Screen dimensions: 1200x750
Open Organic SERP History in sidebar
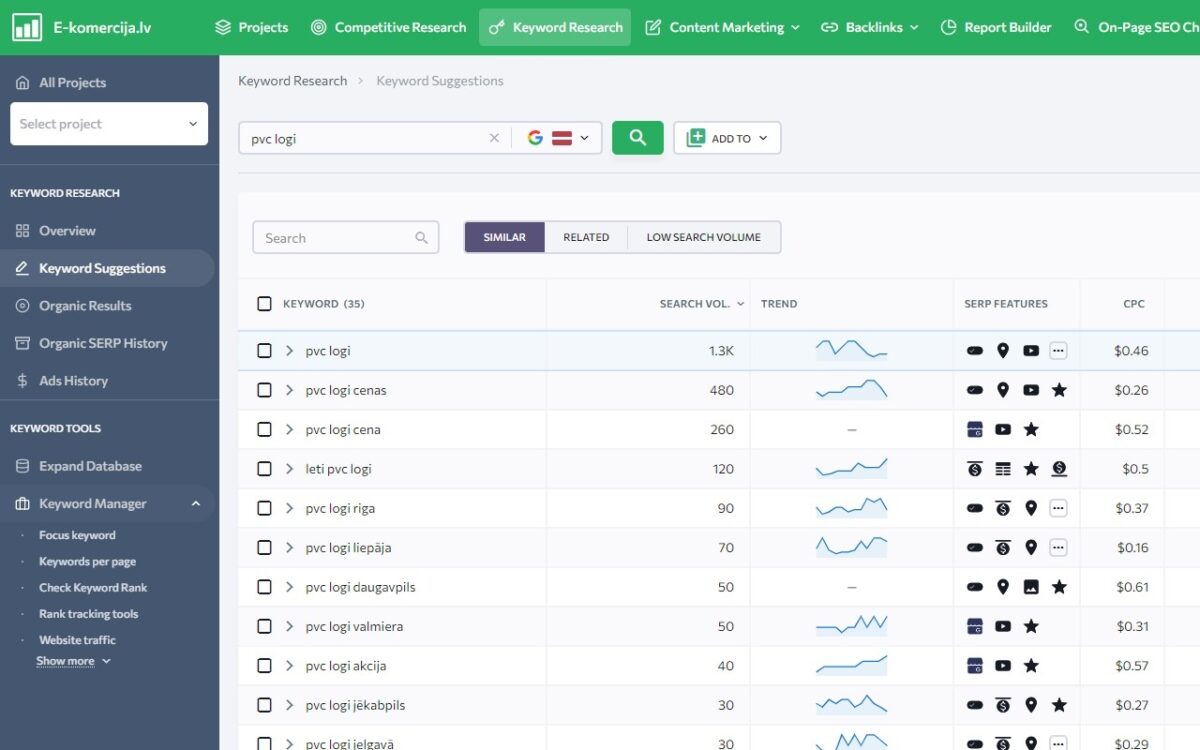102,343
